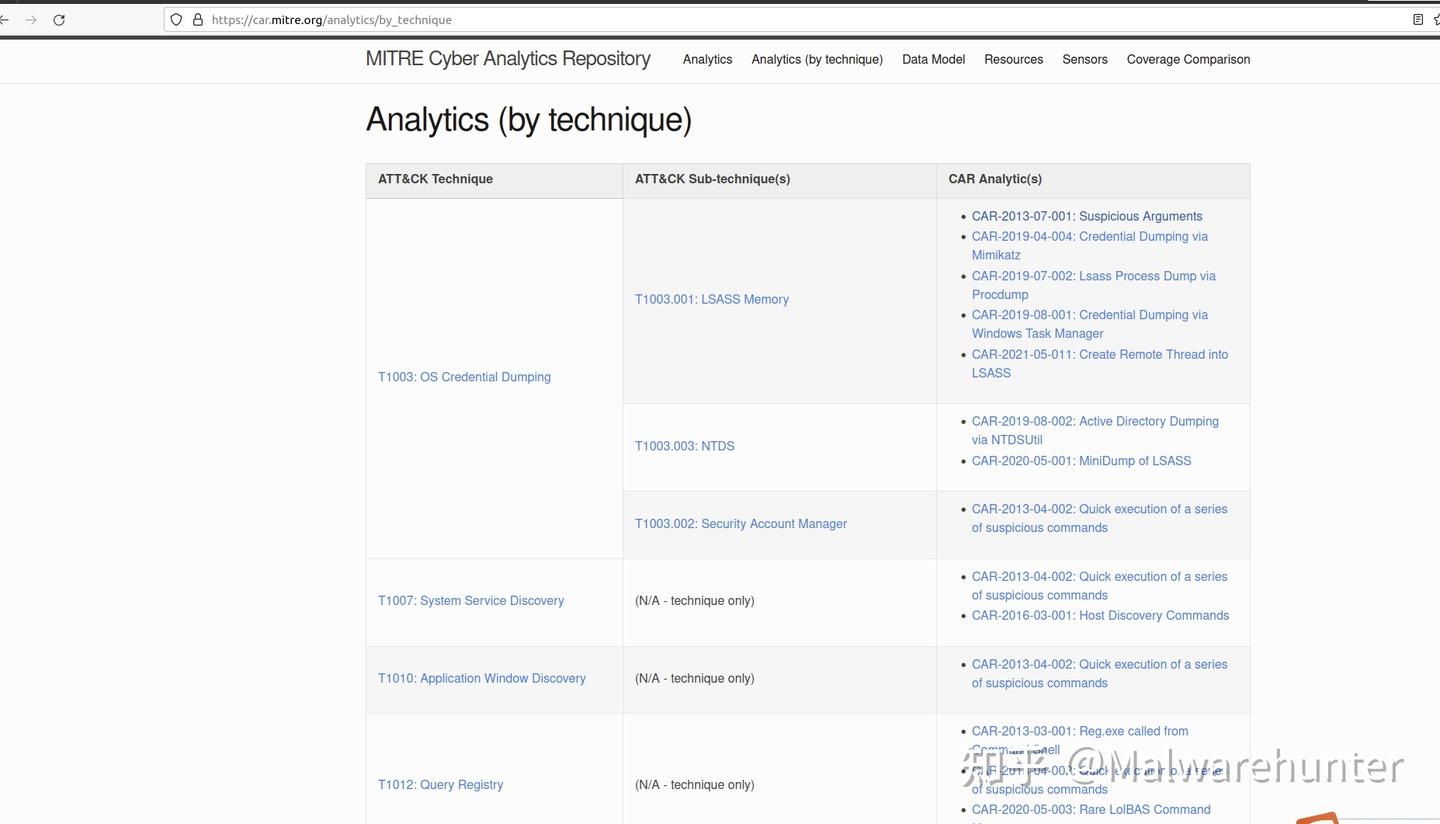The height and width of the screenshot is (824, 1440).
Task: Open T1003.003: NTDS sub-technique link
Action: pos(685,446)
